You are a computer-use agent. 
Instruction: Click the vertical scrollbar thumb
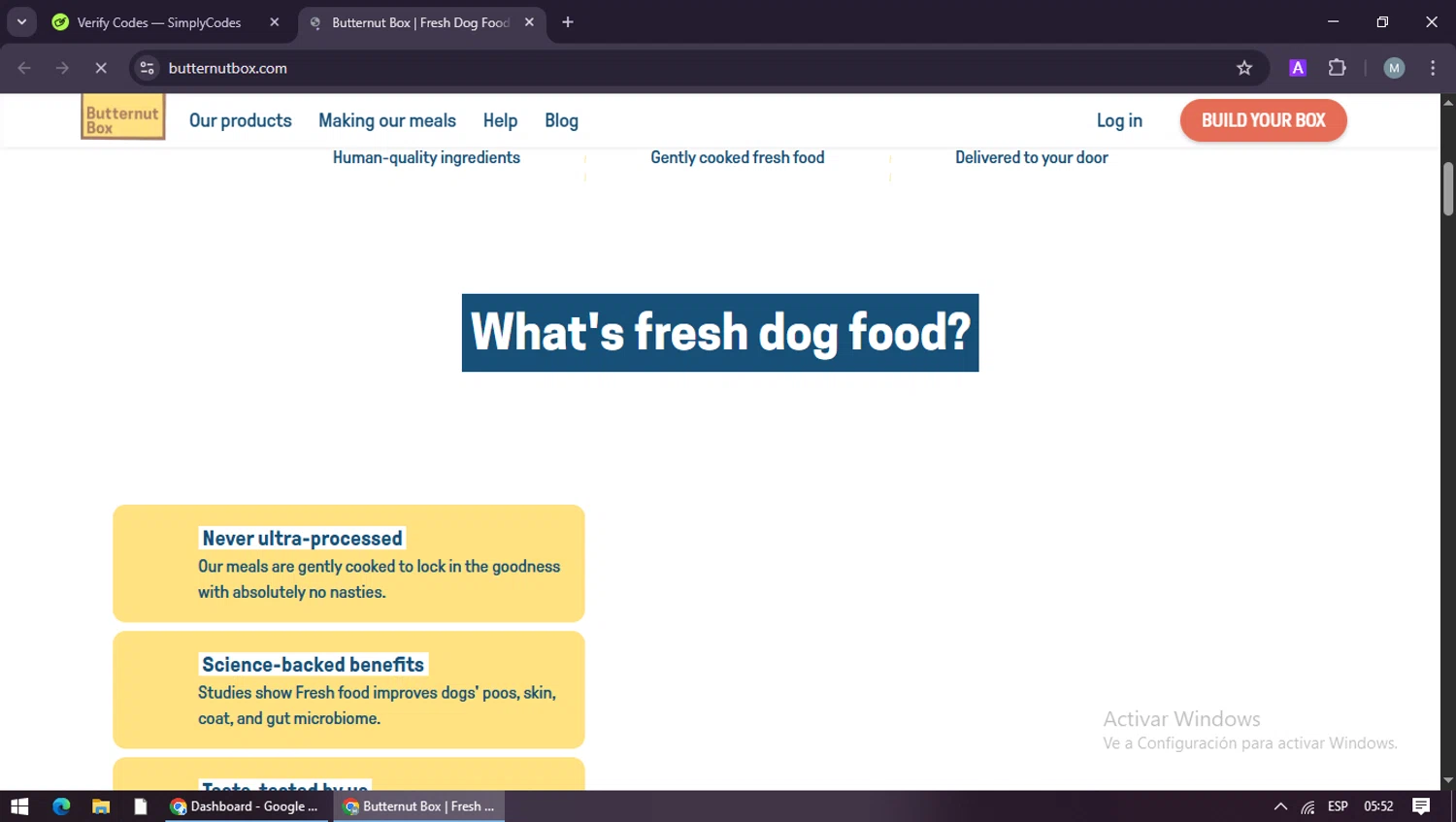coord(1448,188)
